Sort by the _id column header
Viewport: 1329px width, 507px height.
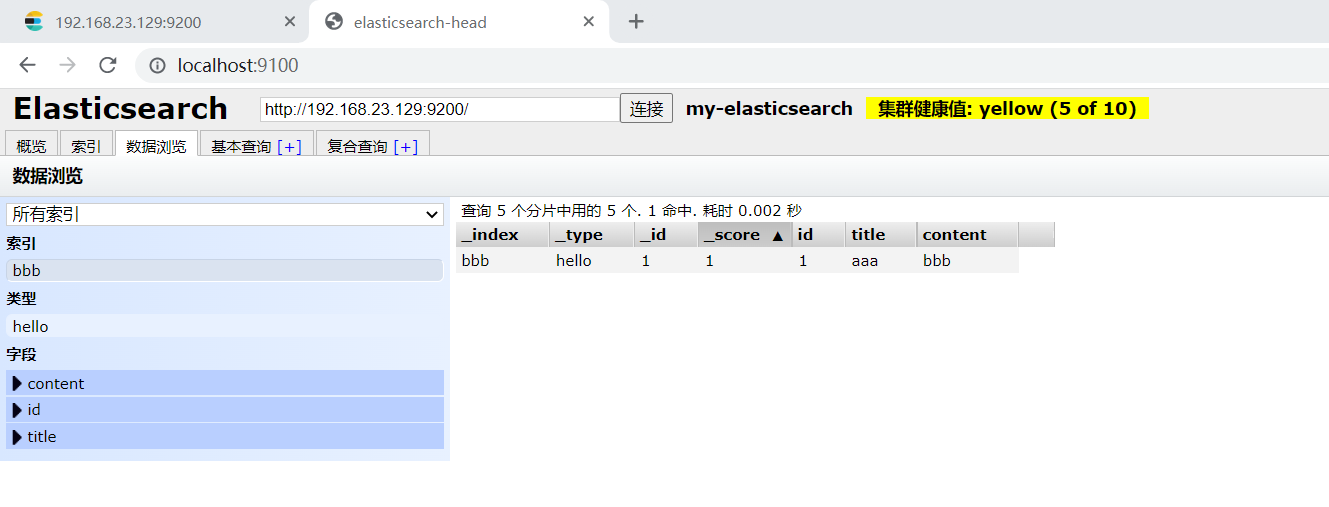click(666, 234)
